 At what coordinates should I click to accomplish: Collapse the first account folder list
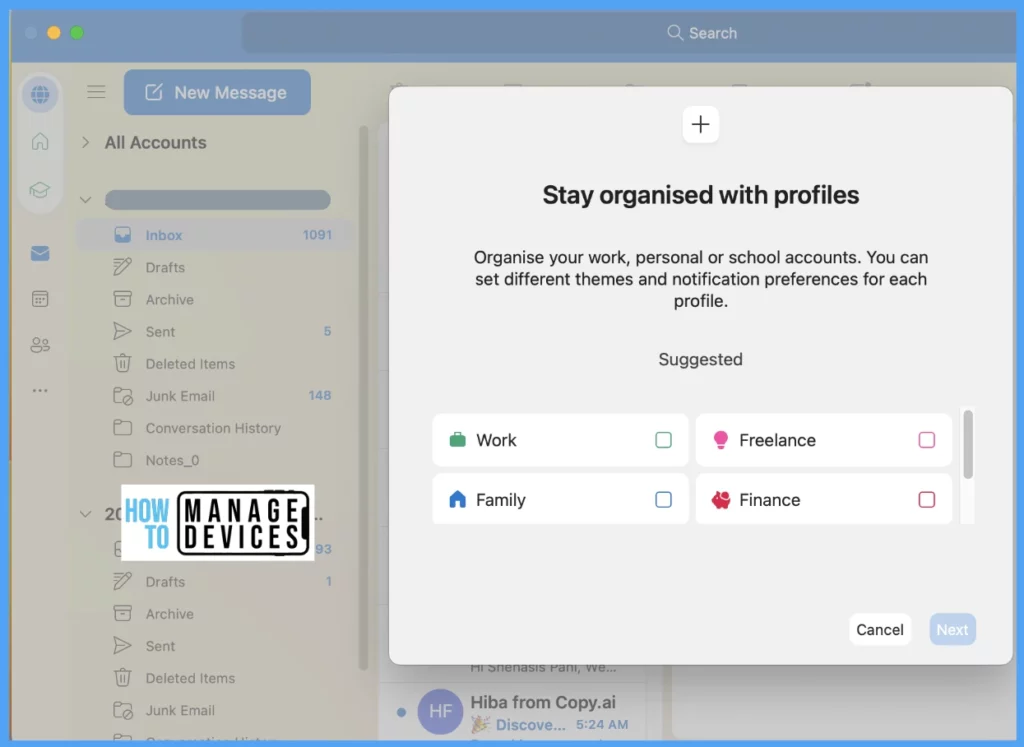pos(86,200)
